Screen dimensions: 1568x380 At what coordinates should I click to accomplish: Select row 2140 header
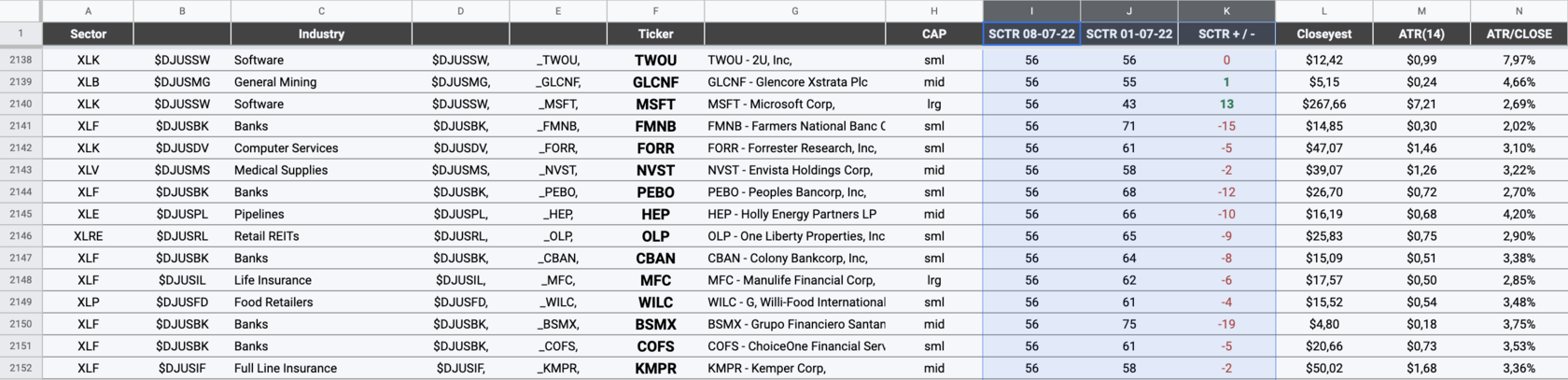(x=21, y=104)
